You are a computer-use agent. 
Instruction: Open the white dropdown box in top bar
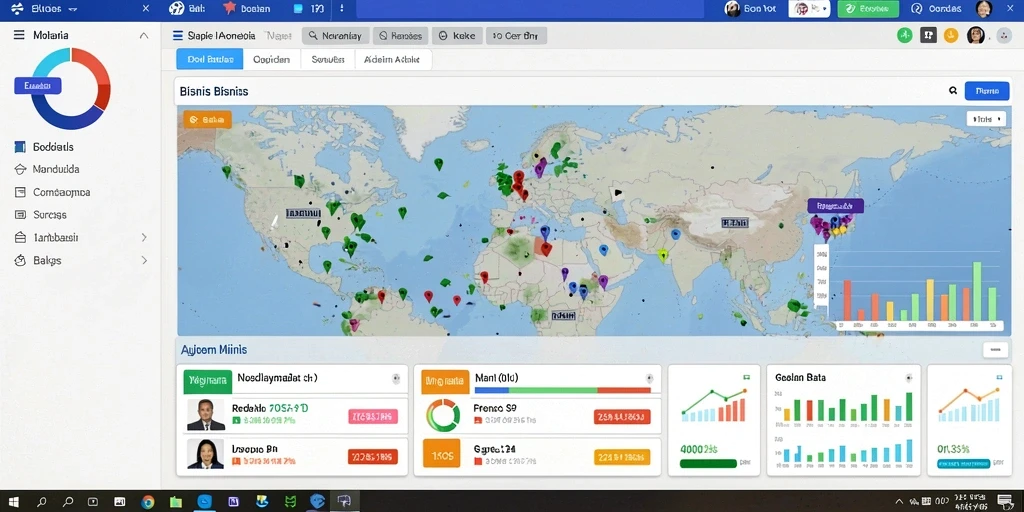tap(809, 8)
